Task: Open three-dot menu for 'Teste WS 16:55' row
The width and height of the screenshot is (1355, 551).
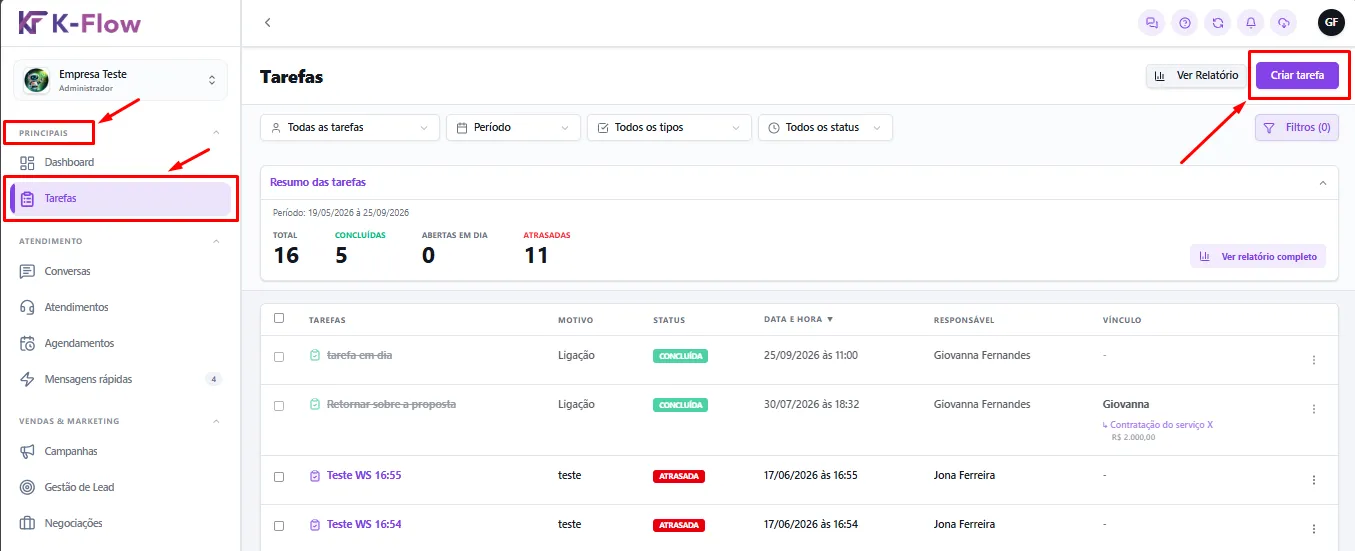Action: tap(1314, 480)
